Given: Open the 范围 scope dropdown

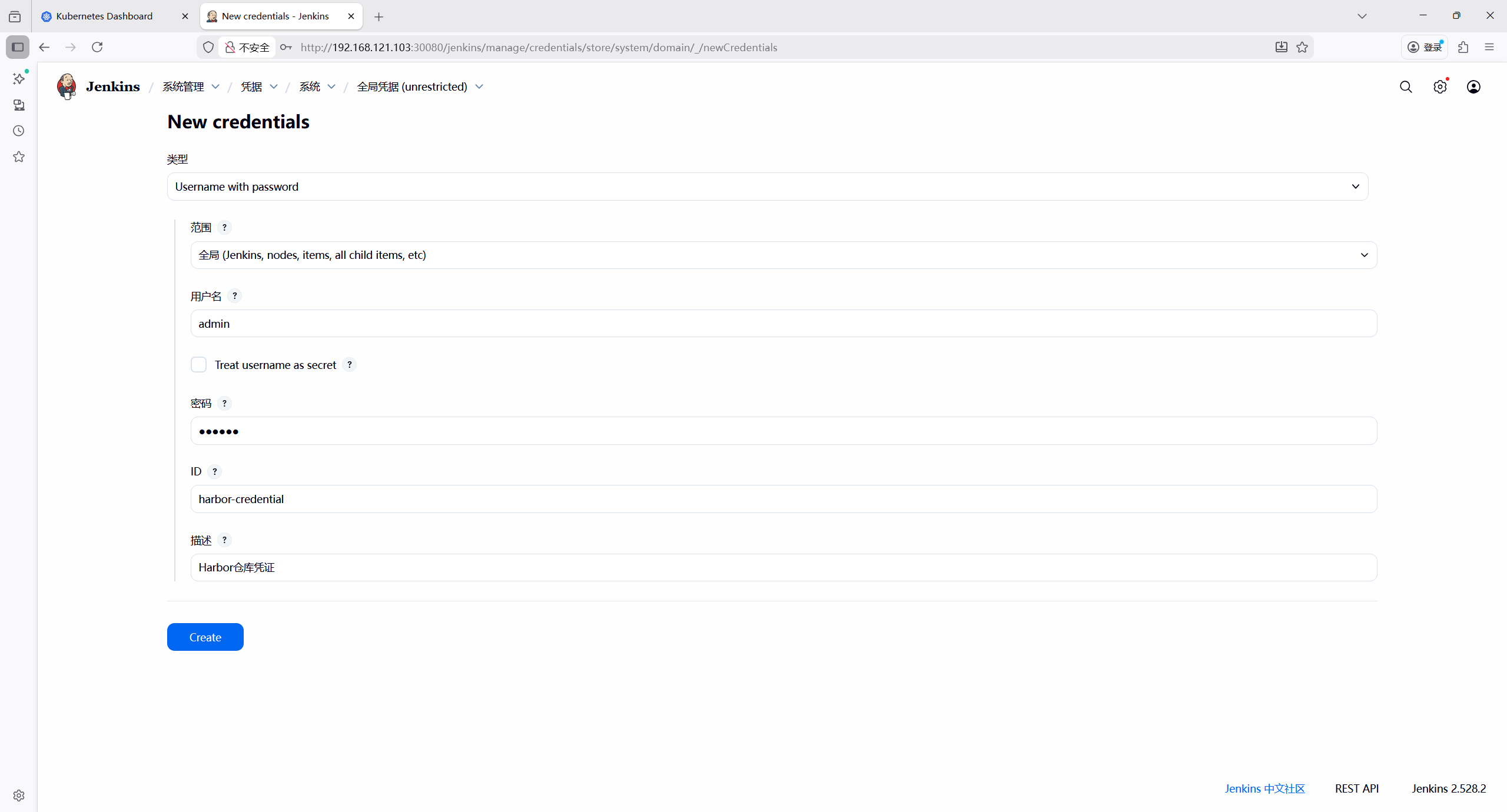Looking at the screenshot, I should [x=783, y=255].
